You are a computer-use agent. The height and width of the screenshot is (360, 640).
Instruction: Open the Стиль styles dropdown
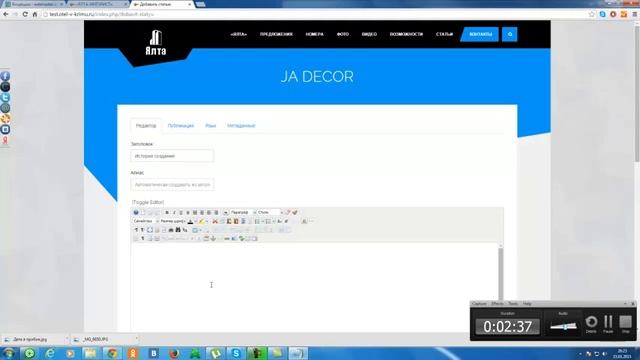click(x=270, y=212)
